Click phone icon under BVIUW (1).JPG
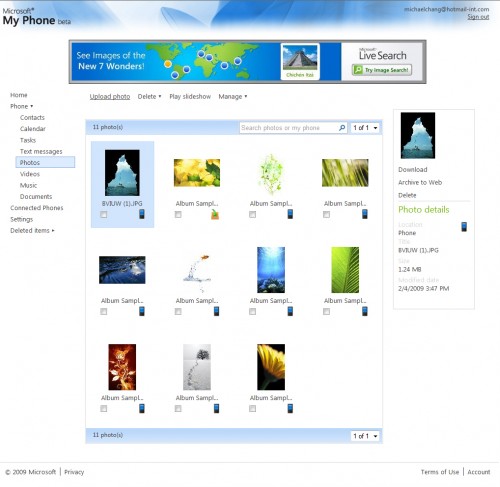Screen dimensions: 500x487 (142, 214)
